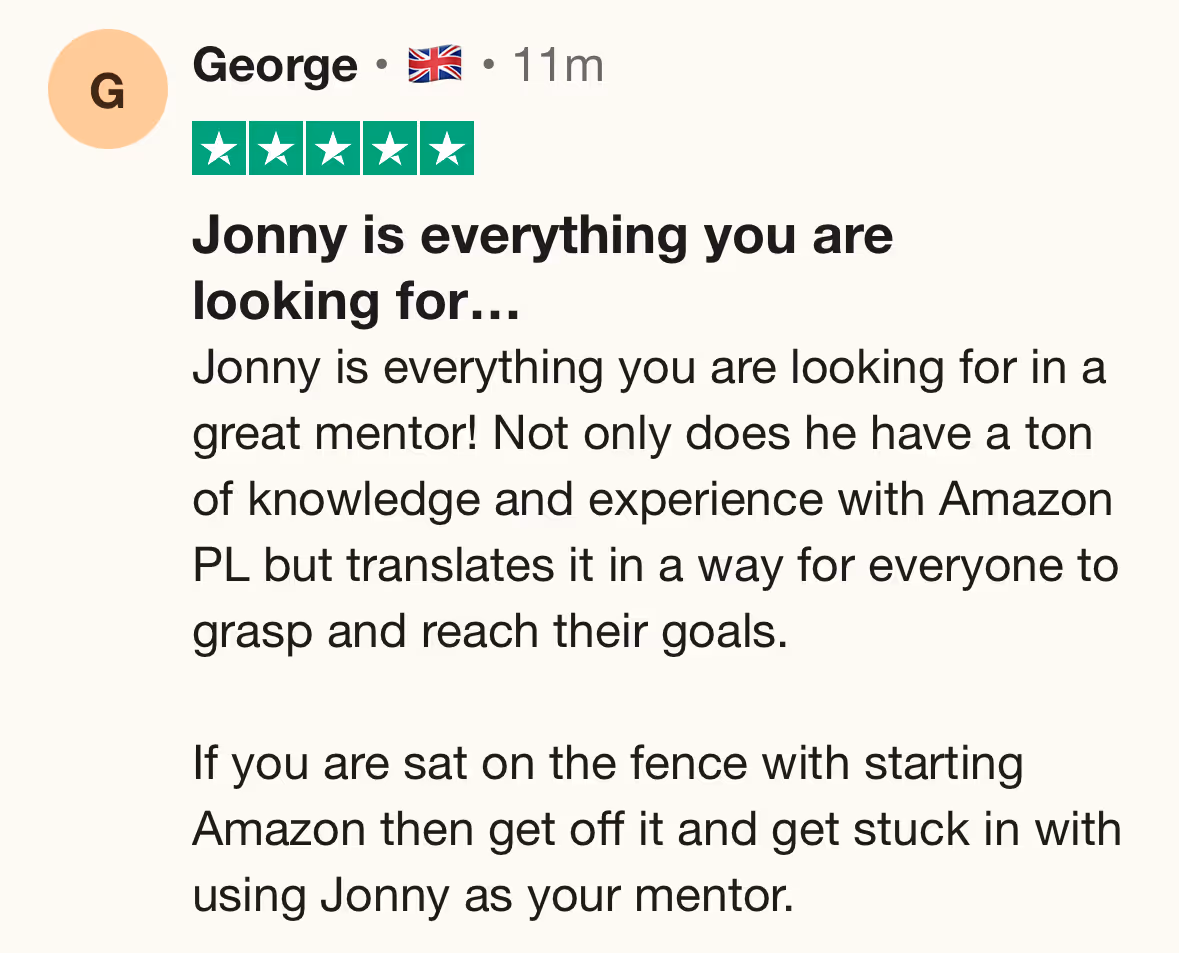Screen dimensions: 1179x953
Task: Select the fifth green rating star
Action: [447, 148]
